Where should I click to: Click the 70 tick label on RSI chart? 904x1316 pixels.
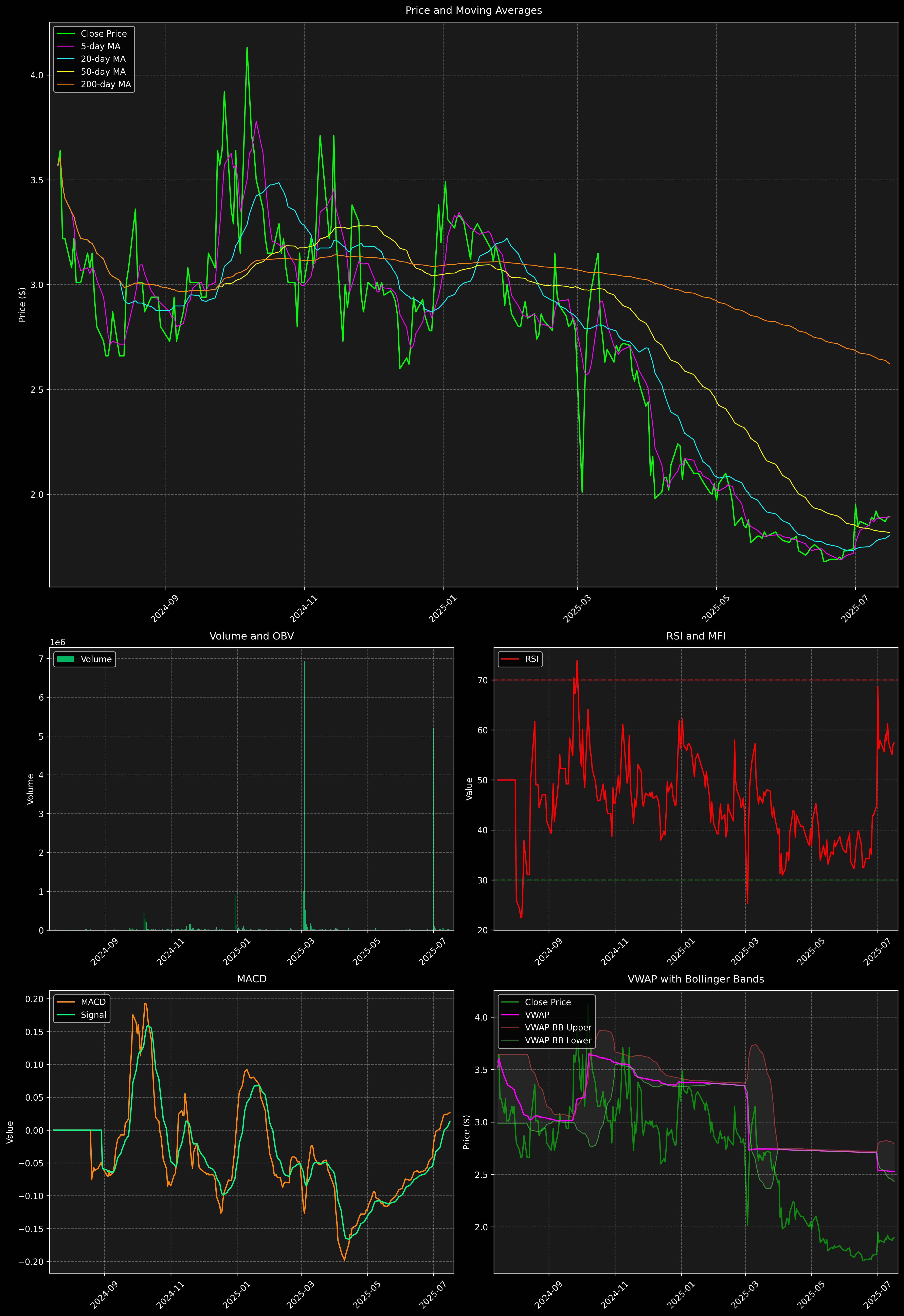[483, 680]
